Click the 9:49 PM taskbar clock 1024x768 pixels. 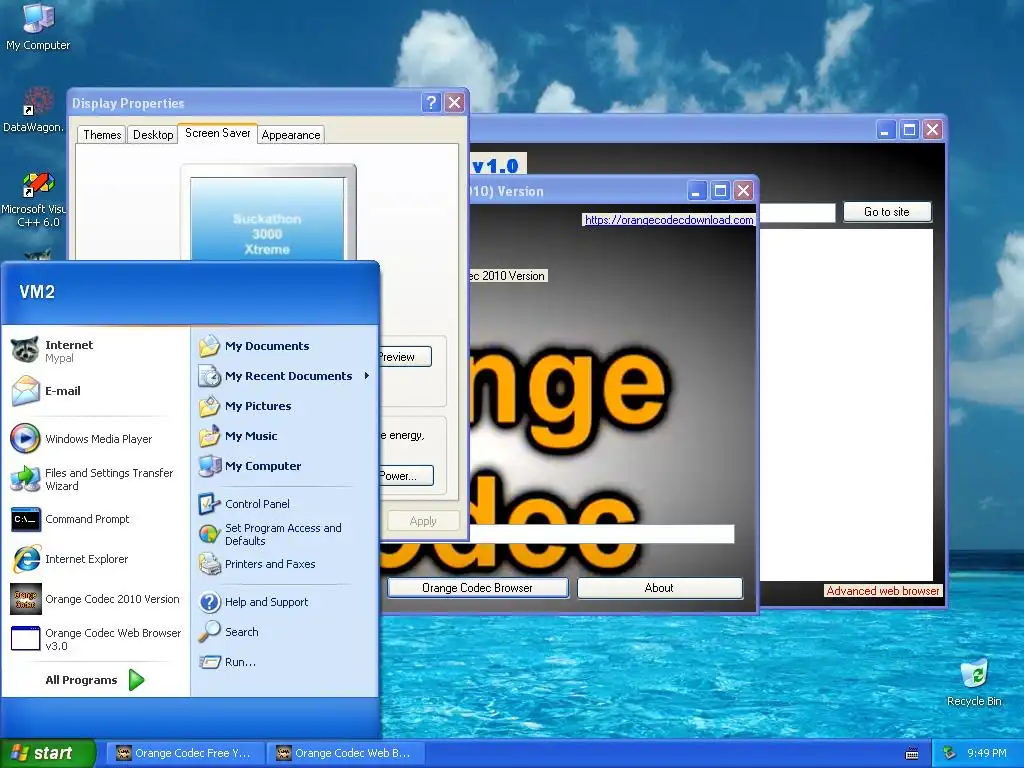click(987, 754)
